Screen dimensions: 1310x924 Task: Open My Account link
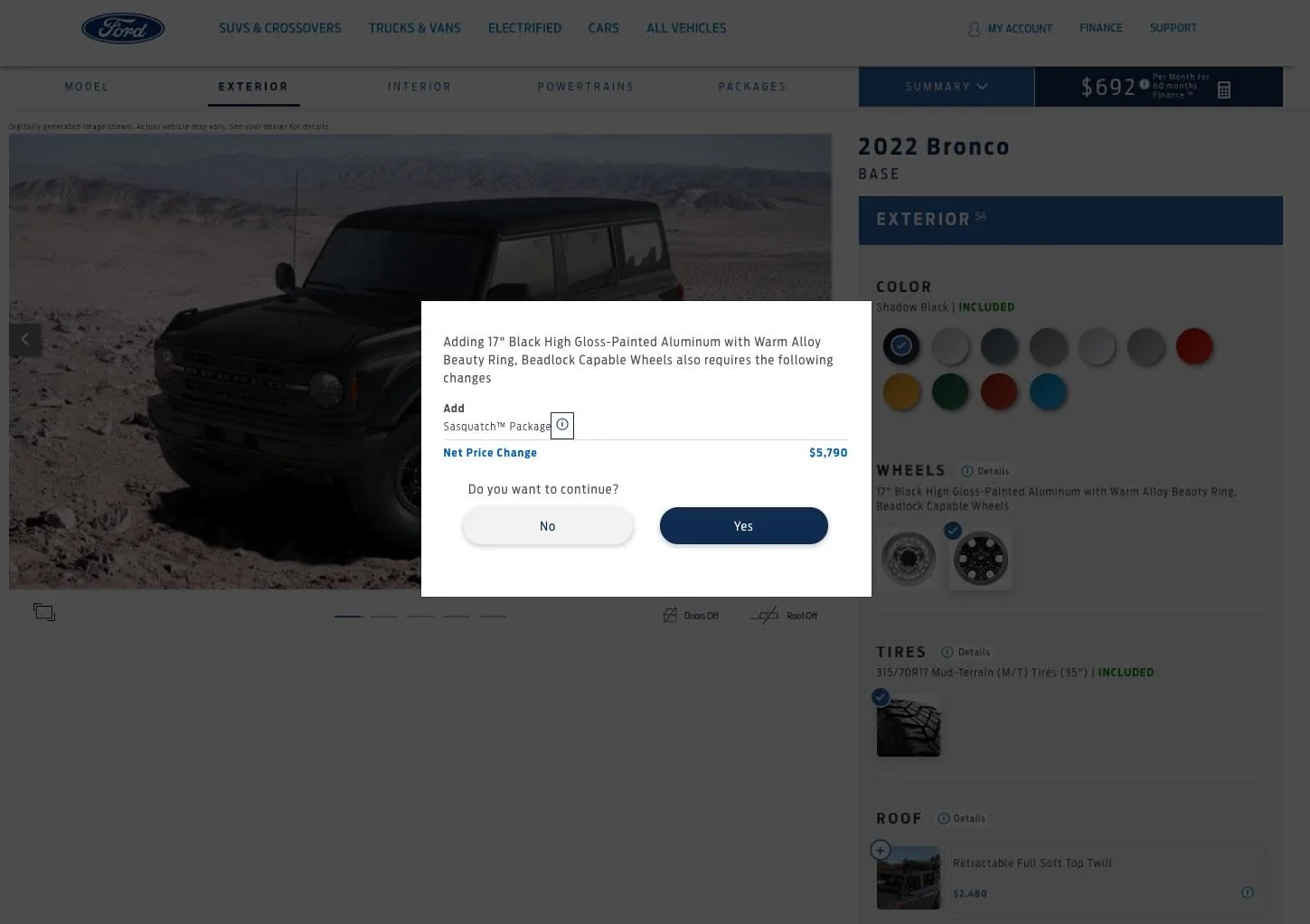1020,29
